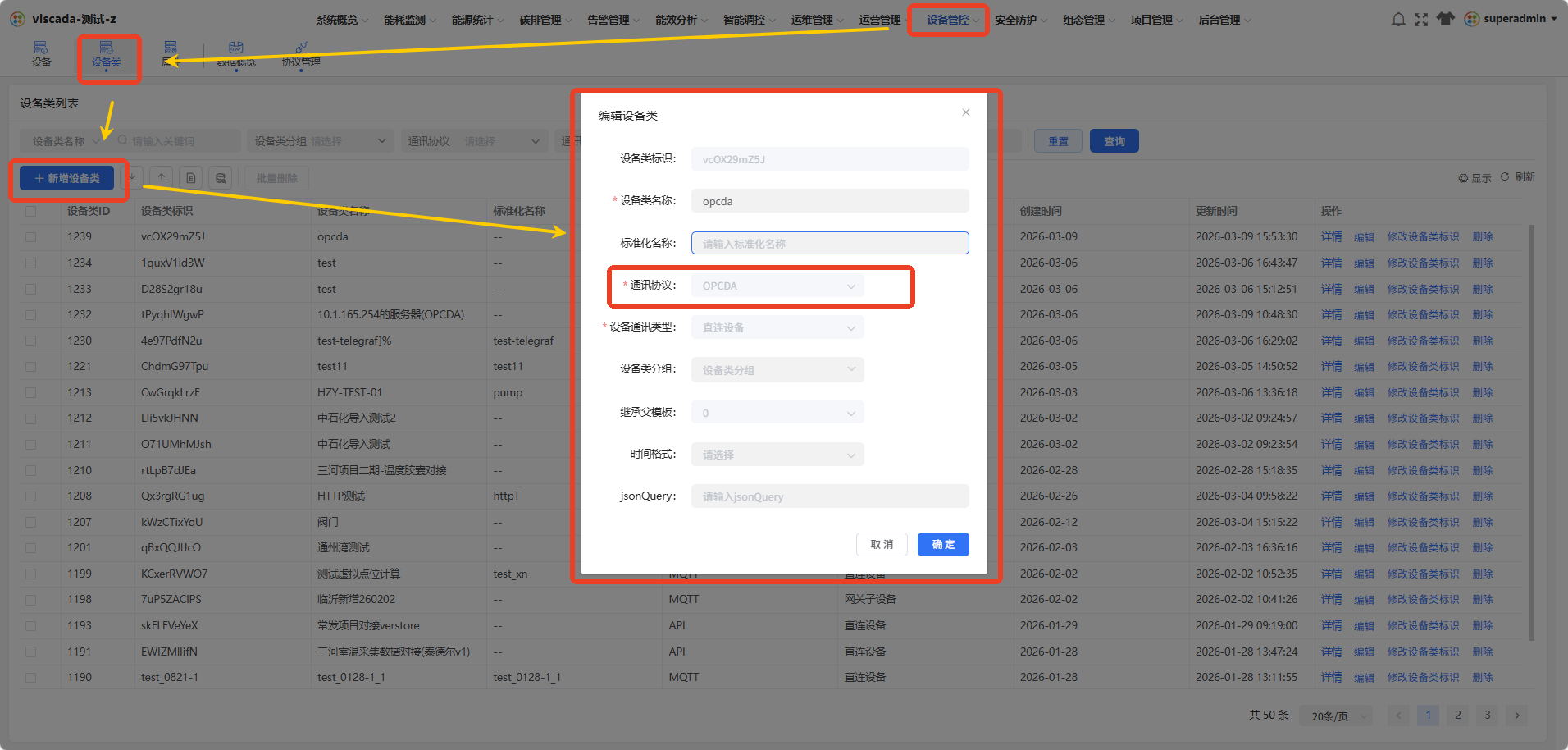1568x750 pixels.
Task: Focus the jsonQuery input field
Action: coord(830,496)
